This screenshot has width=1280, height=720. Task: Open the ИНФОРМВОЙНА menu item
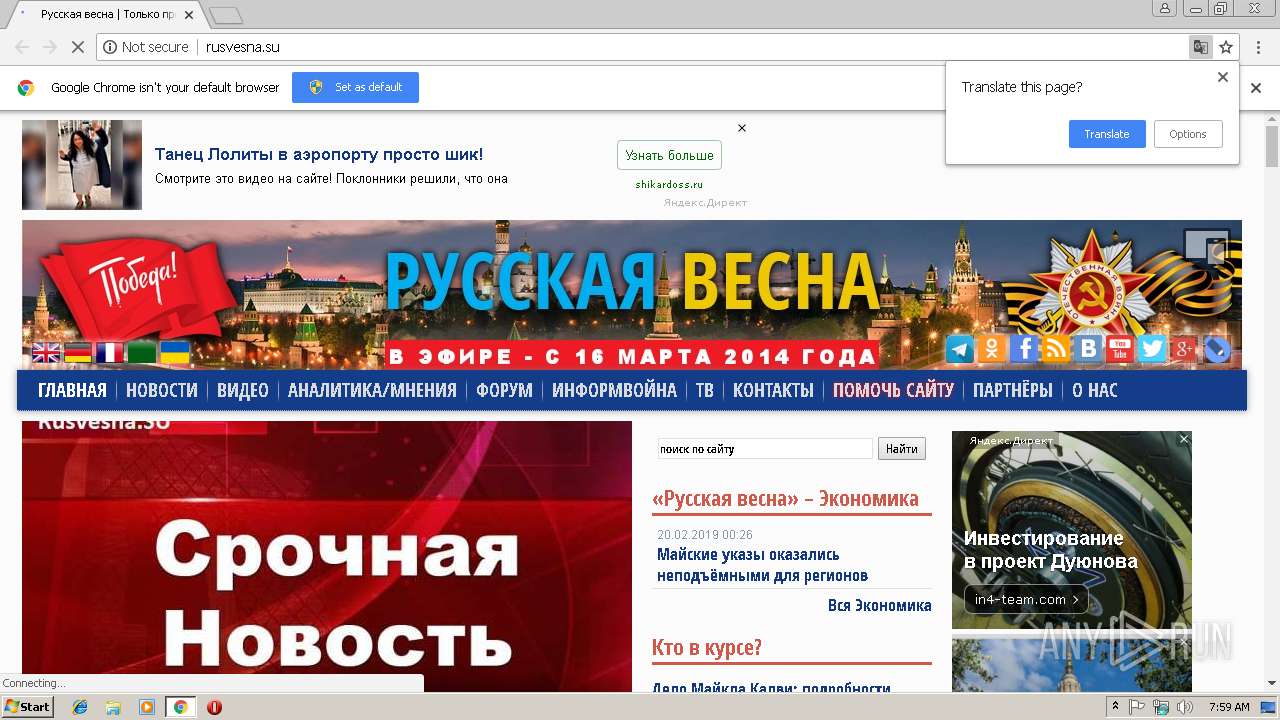point(614,390)
